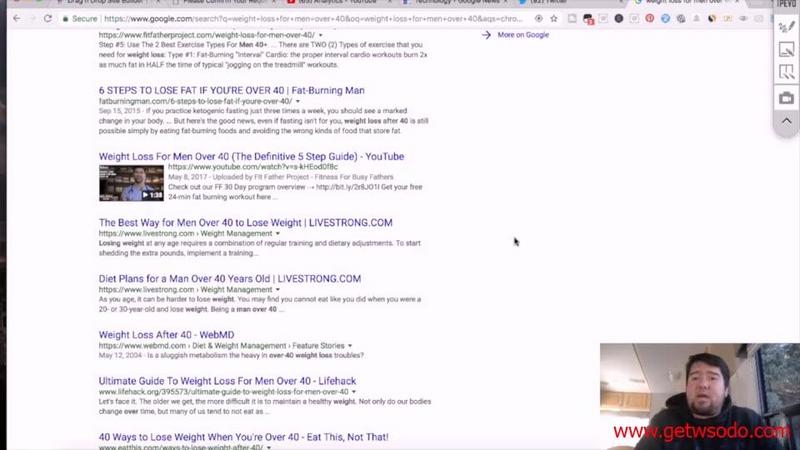Open 6 STEPS TO LOSE FAT result
800x450 pixels.
pyautogui.click(x=232, y=90)
